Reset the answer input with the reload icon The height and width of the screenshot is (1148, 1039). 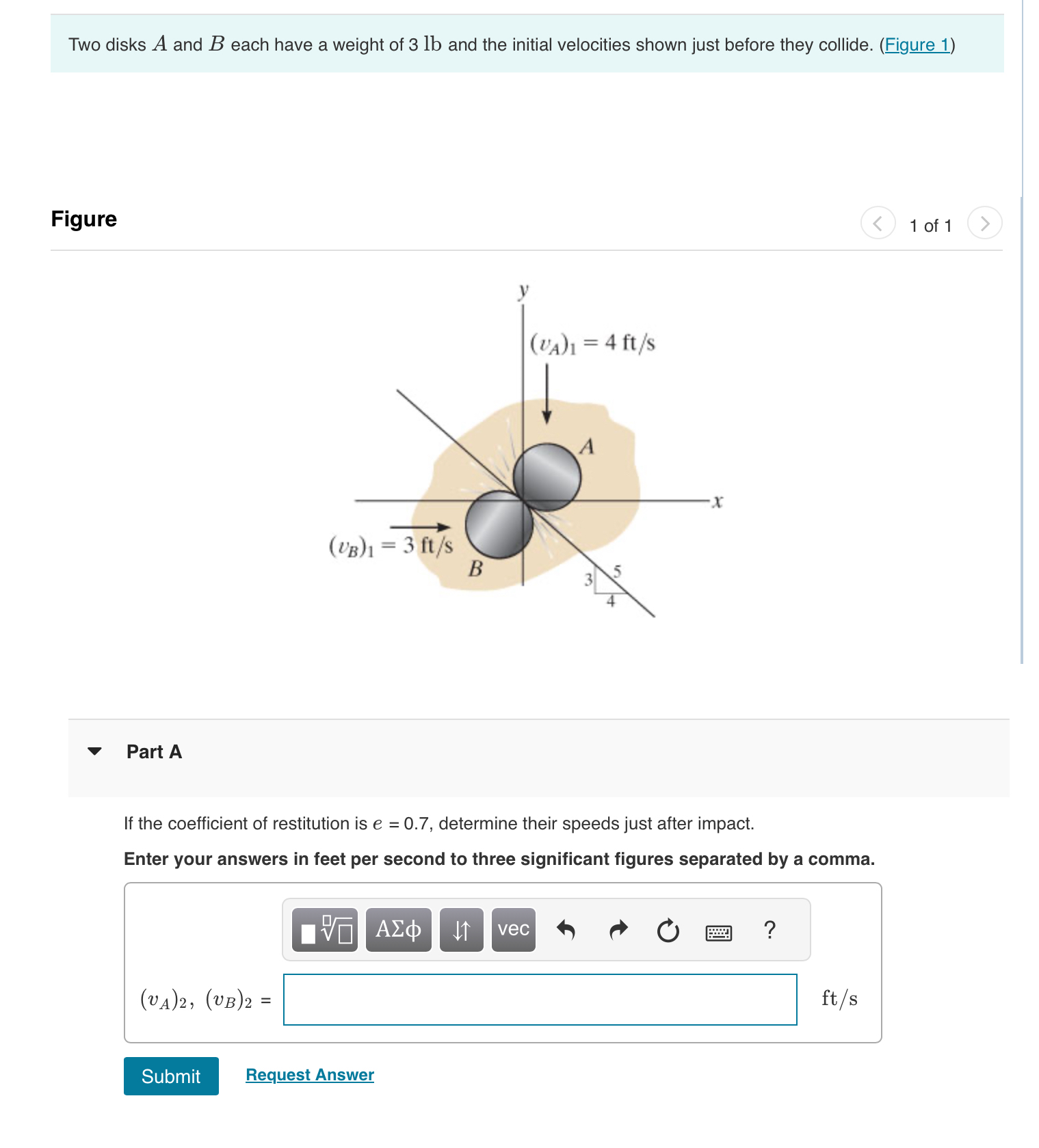(x=667, y=930)
